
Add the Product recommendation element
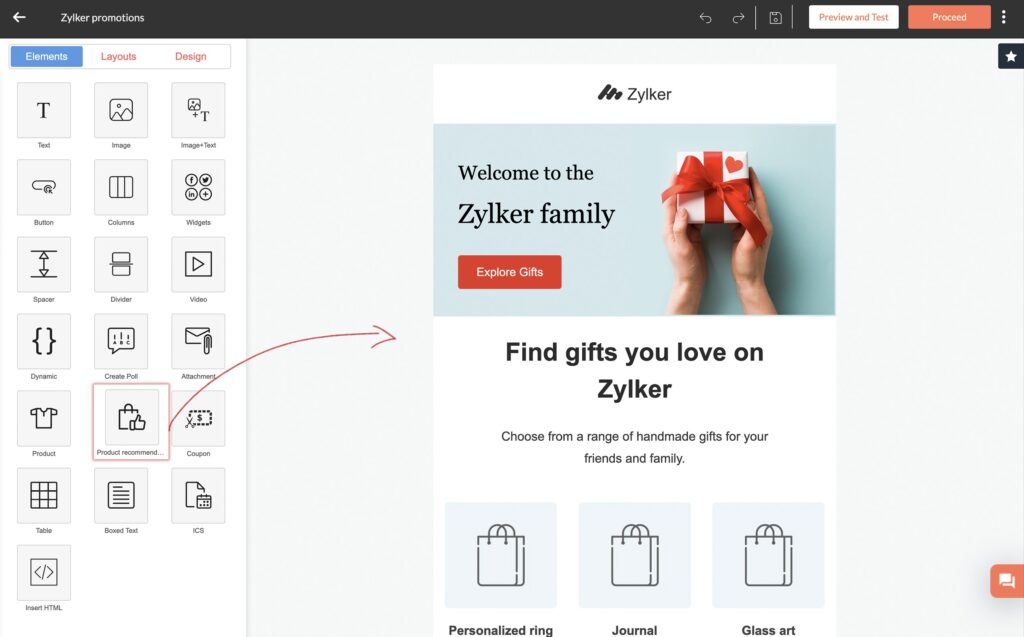click(x=130, y=420)
